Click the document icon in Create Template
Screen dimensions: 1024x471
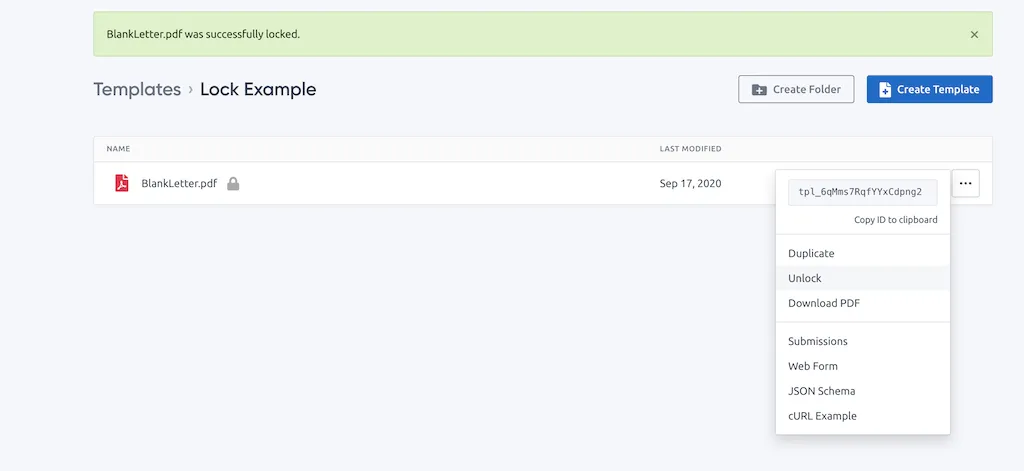[885, 89]
